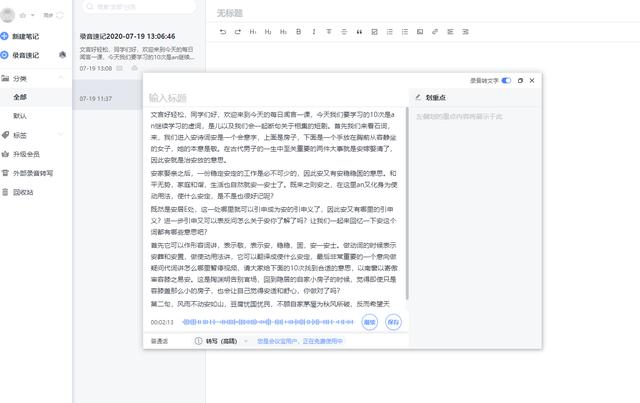Image resolution: width=640 pixels, height=403 pixels.
Task: Select the 全部 category
Action: pos(36,97)
